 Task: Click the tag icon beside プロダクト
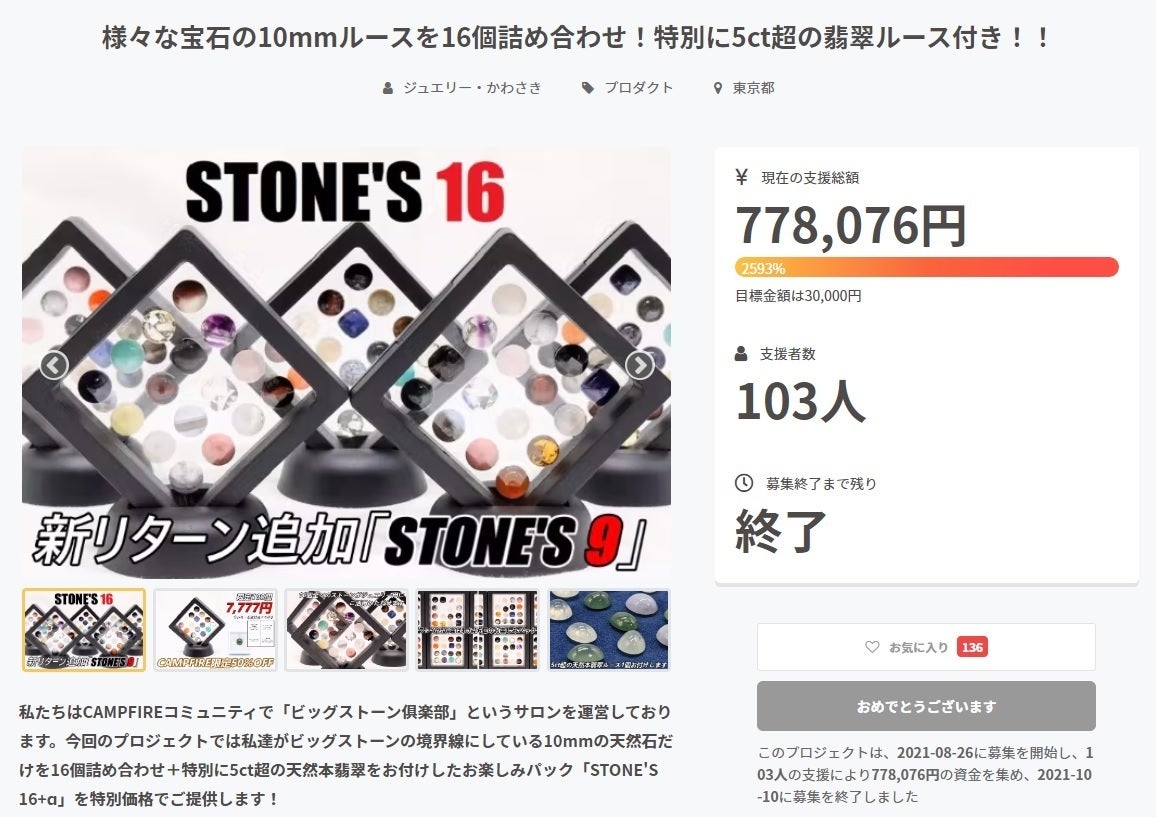click(588, 88)
